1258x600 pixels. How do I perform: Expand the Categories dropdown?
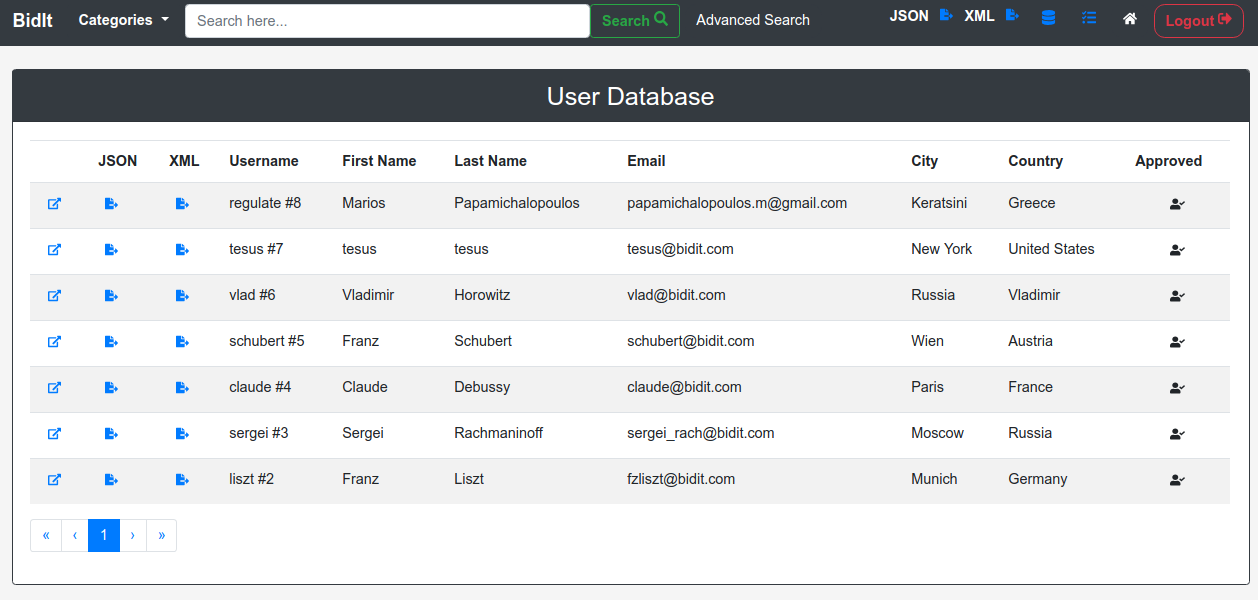(x=124, y=20)
